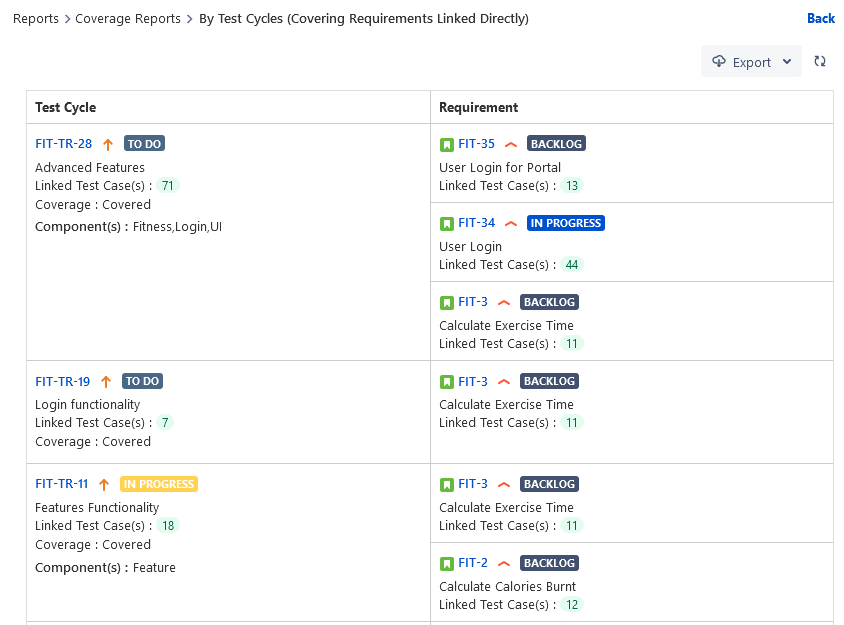Click the red priority chevron beside FIT-34
The image size is (844, 625).
coord(511,223)
